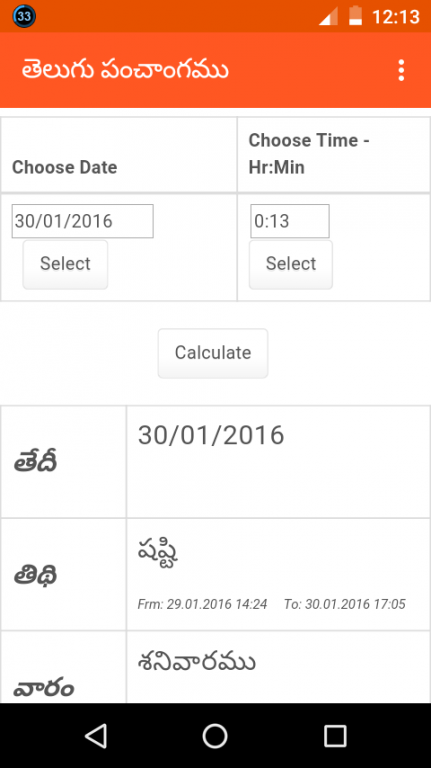This screenshot has height=768, width=431.
Task: Tap the battery icon in status bar
Action: [x=355, y=16]
